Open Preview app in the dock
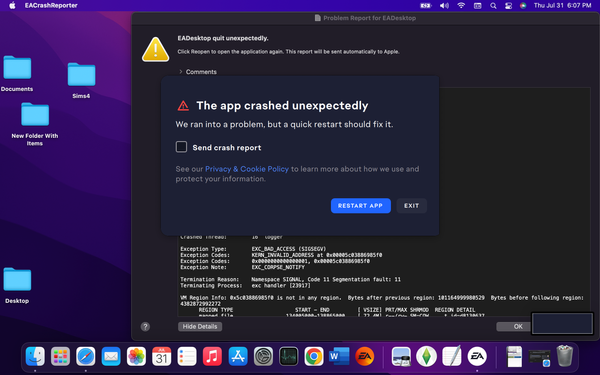Viewport: 600px width, 375px height. coord(401,356)
